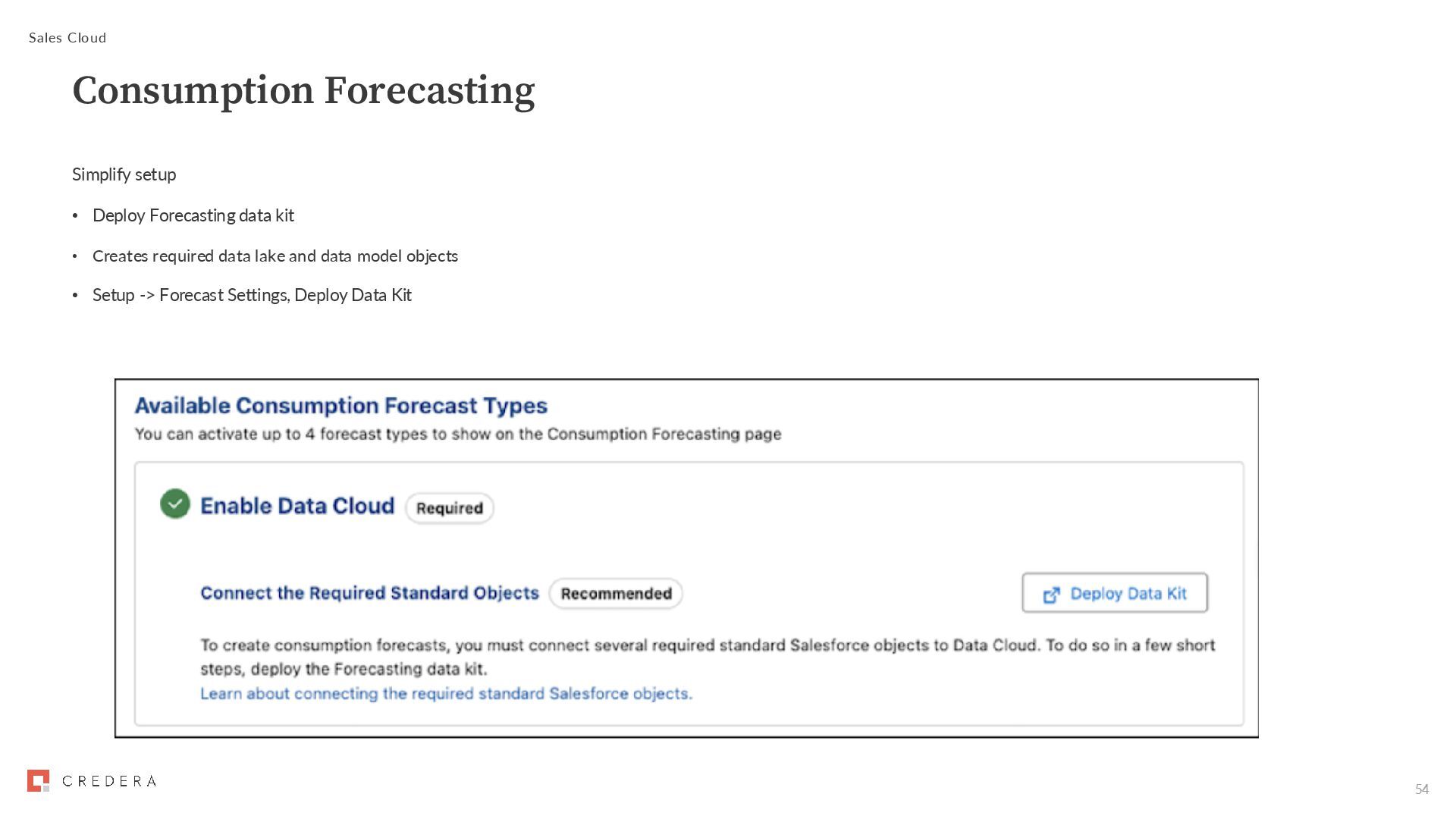Click Connect the Required Standard Objects heading
Screen dimensions: 1456x819
[369, 593]
